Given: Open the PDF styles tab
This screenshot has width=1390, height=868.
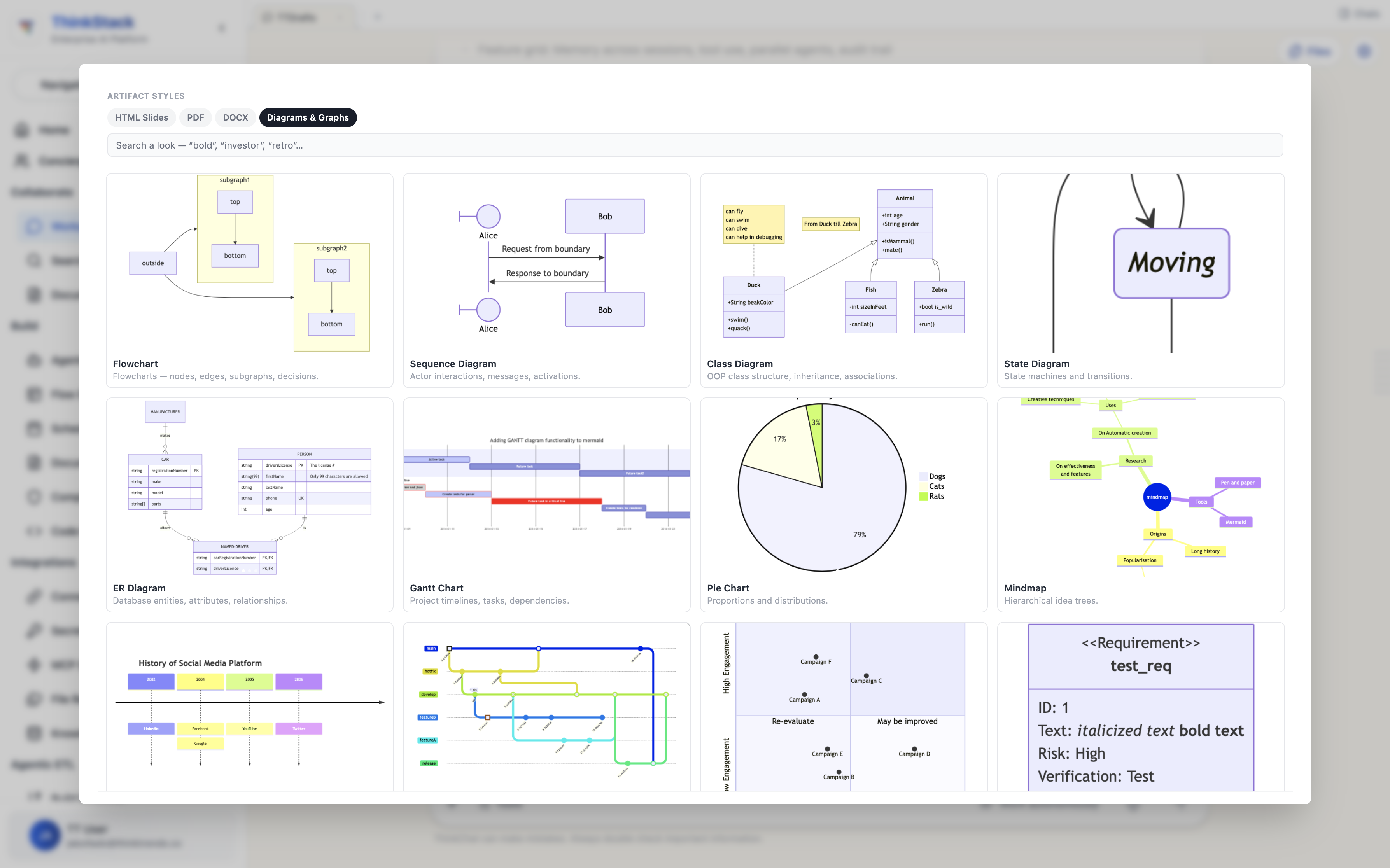Looking at the screenshot, I should [x=195, y=118].
